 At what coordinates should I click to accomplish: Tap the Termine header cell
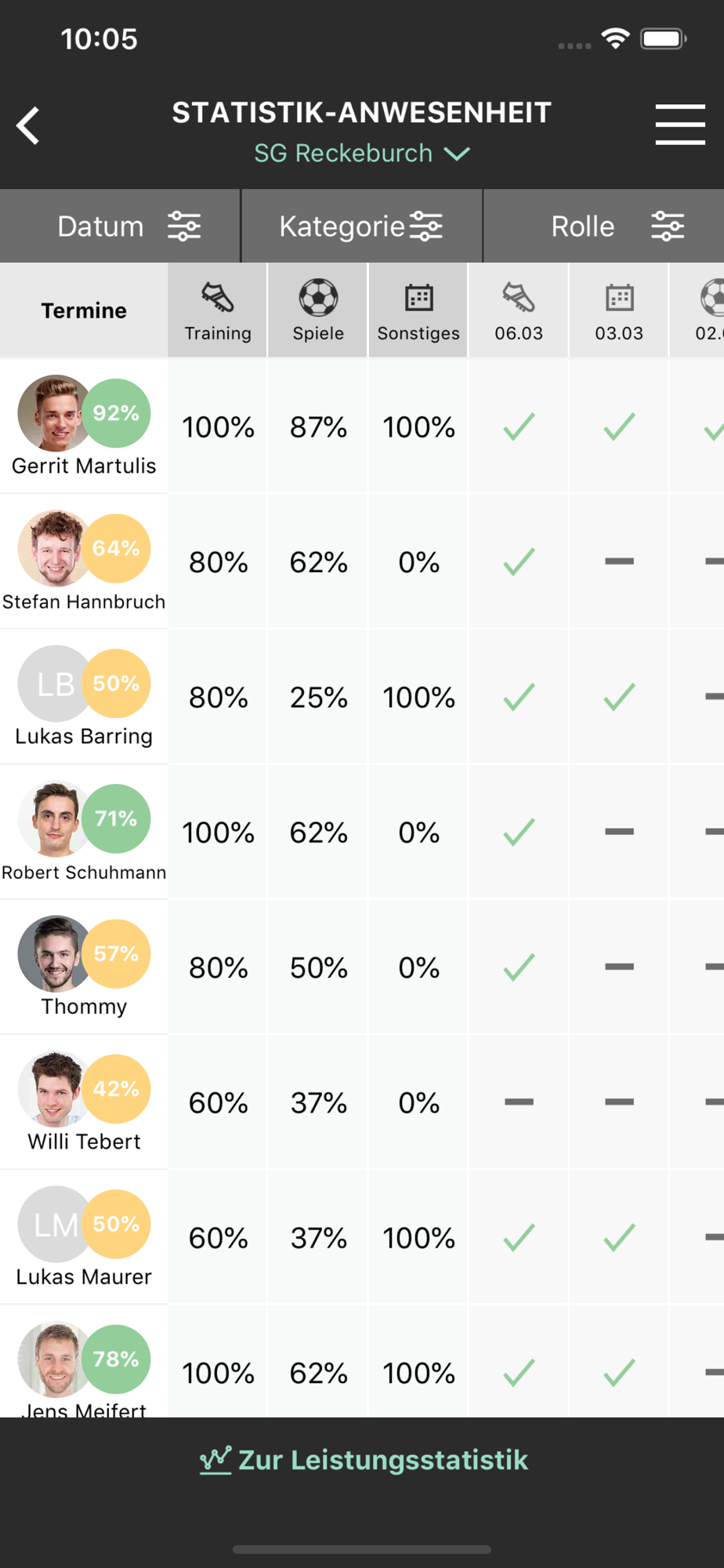84,310
